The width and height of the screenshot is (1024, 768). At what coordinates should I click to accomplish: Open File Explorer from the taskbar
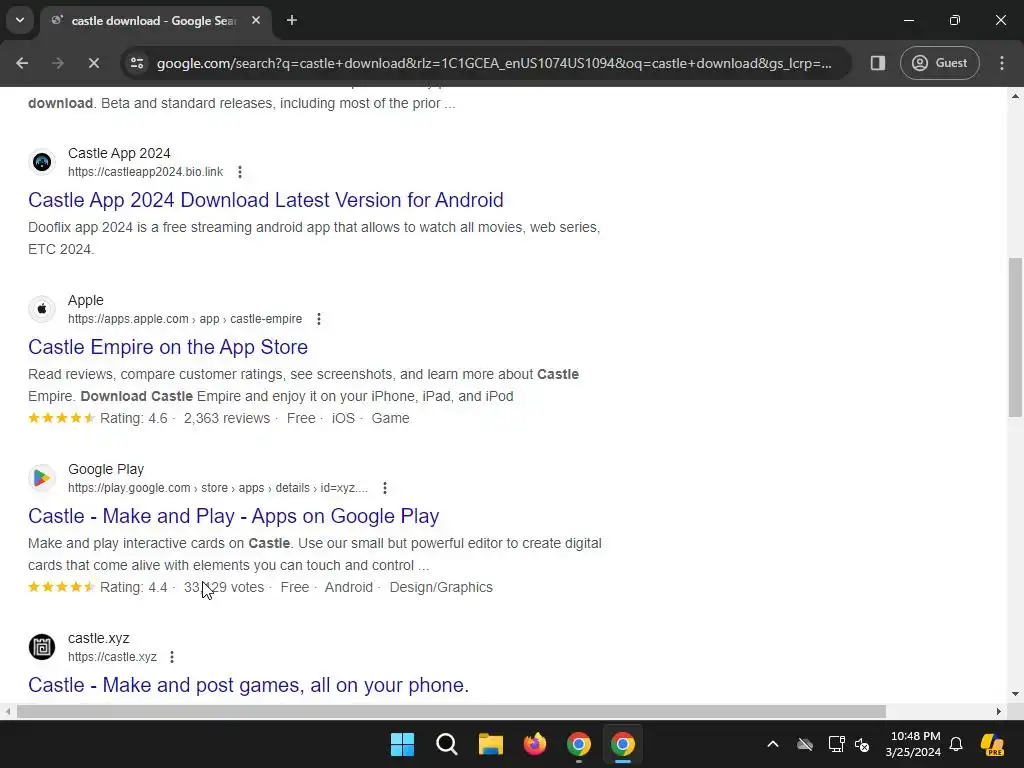[490, 744]
